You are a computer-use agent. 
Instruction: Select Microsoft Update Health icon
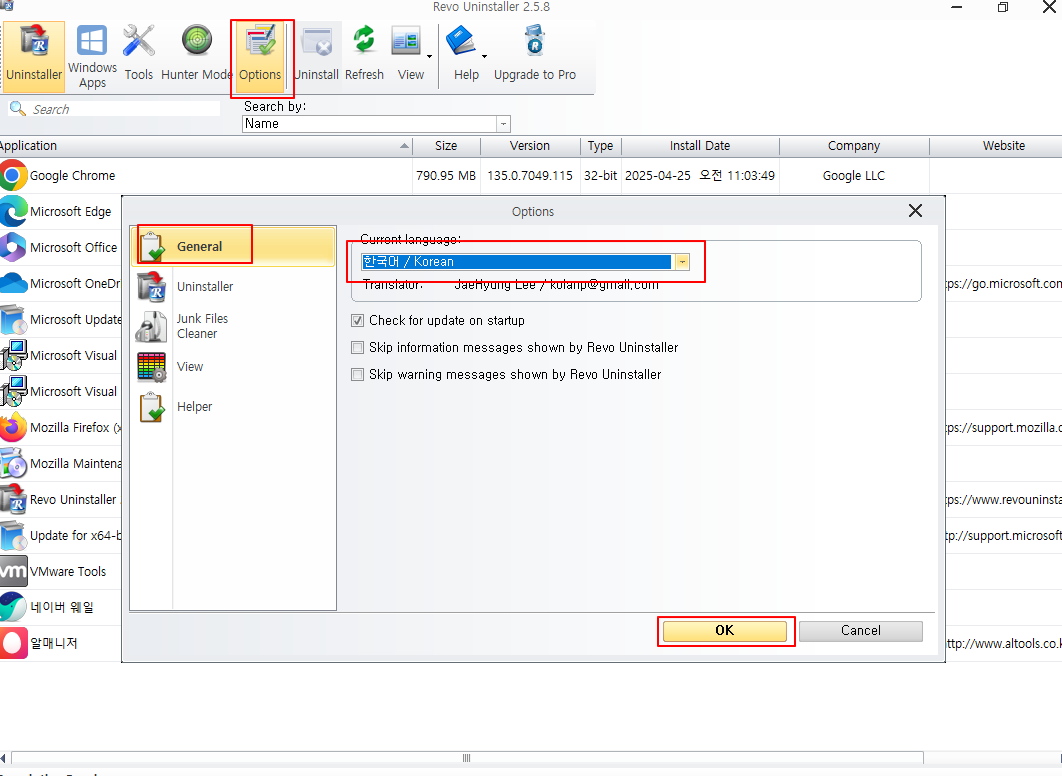(14, 319)
